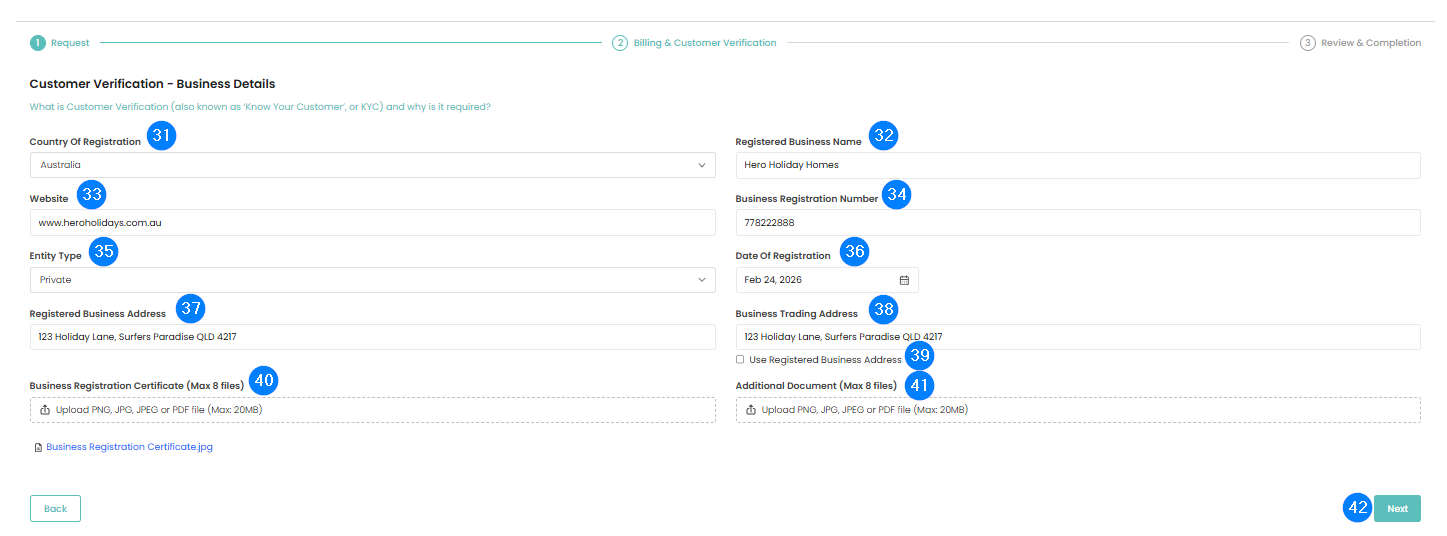This screenshot has width=1447, height=536.
Task: Click the step 1 Request circle icon
Action: pos(37,43)
